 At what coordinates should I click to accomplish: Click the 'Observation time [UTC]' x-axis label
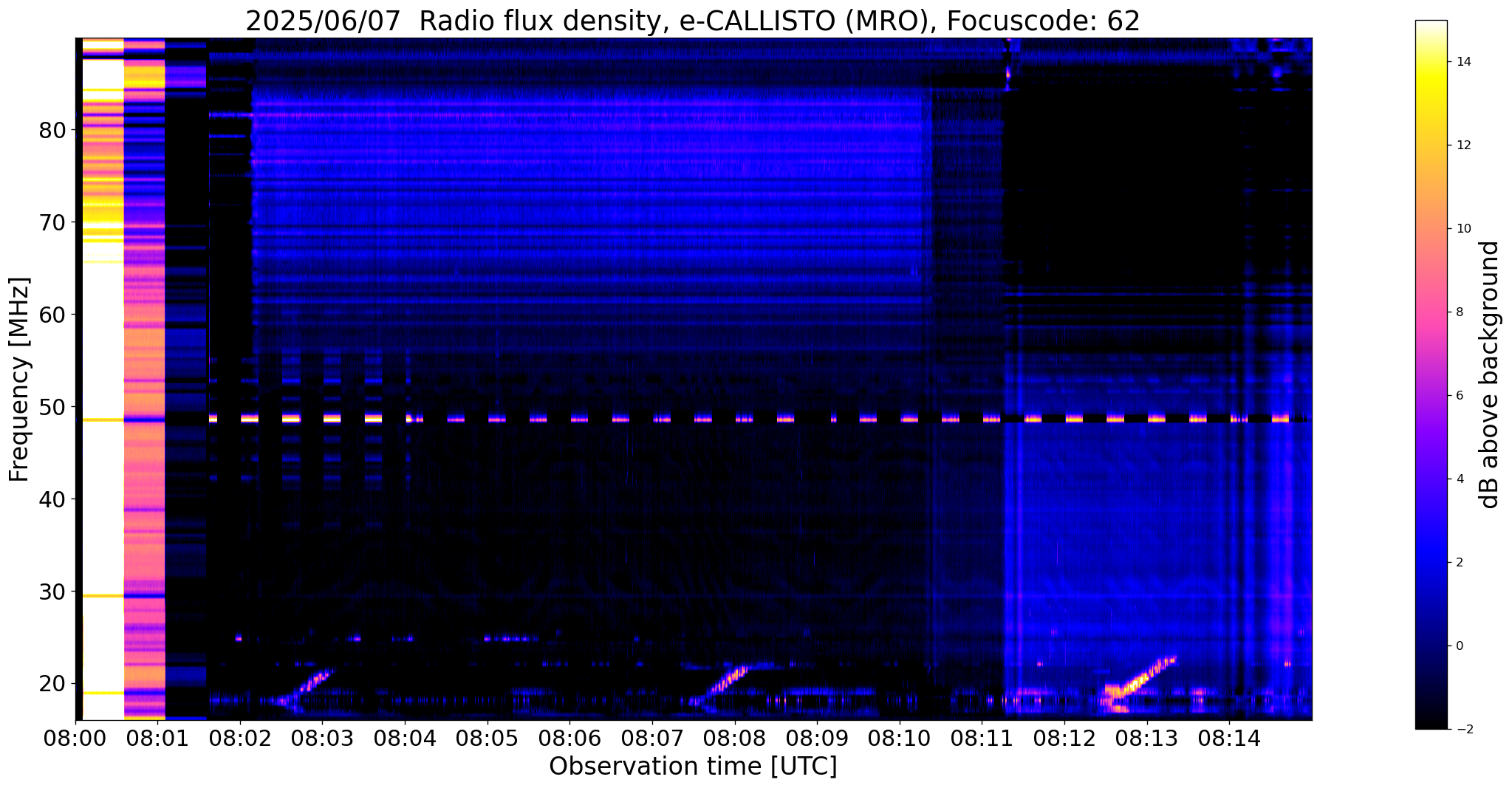click(693, 767)
